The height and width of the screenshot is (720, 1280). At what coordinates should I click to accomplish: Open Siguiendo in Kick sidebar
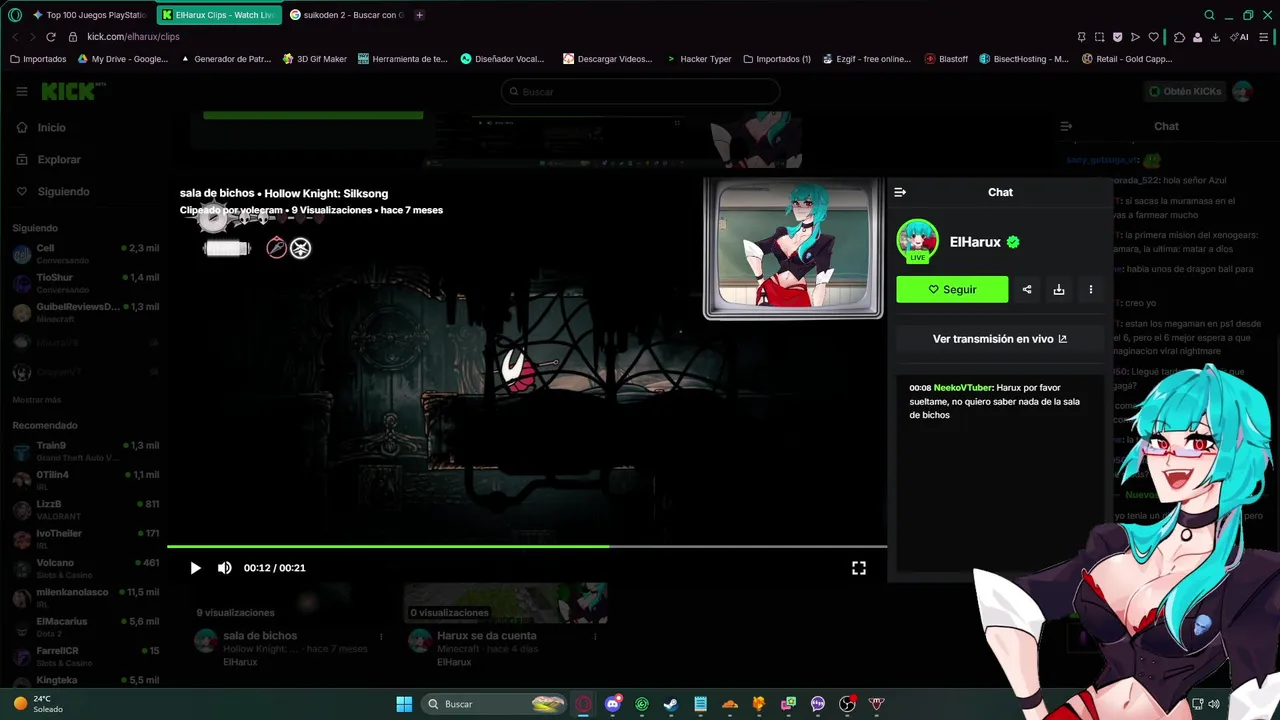[x=63, y=192]
